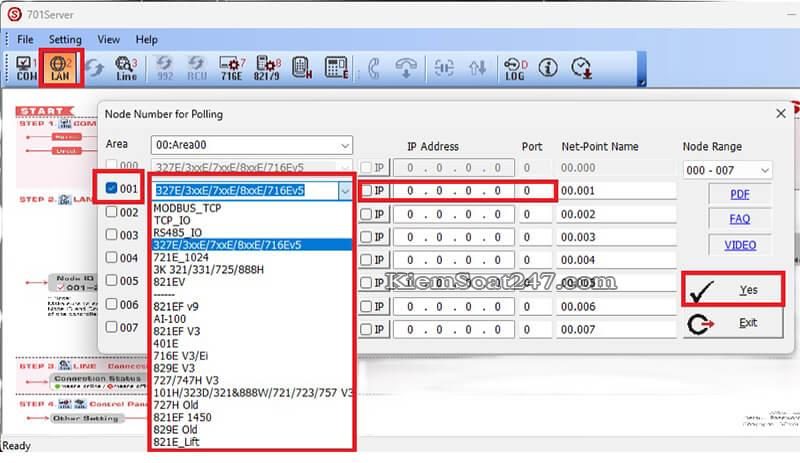Click the Port field for node 006
The height and width of the screenshot is (463, 800).
pos(535,306)
